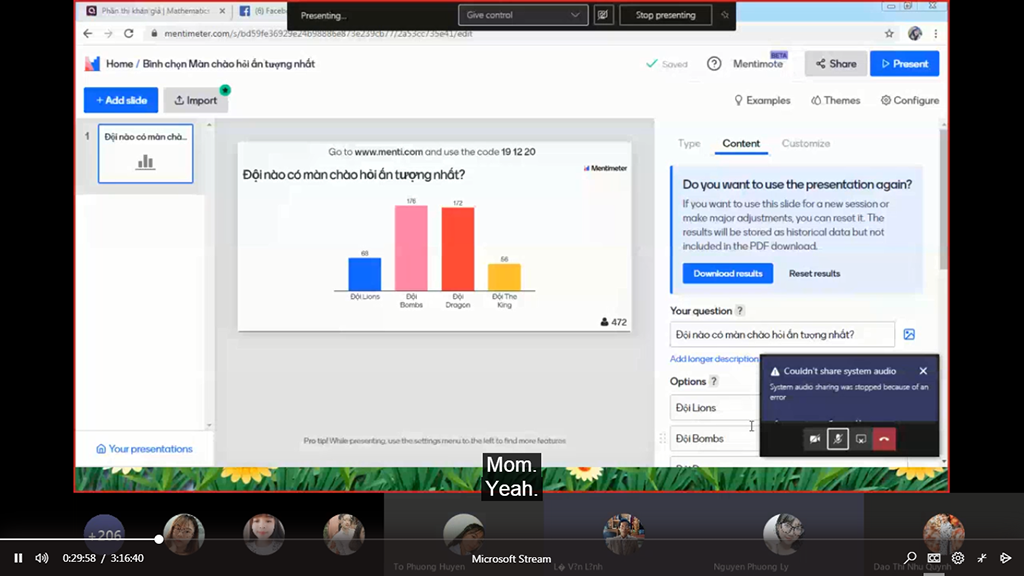Select the Phần thi khán giả browser tab

tap(155, 11)
